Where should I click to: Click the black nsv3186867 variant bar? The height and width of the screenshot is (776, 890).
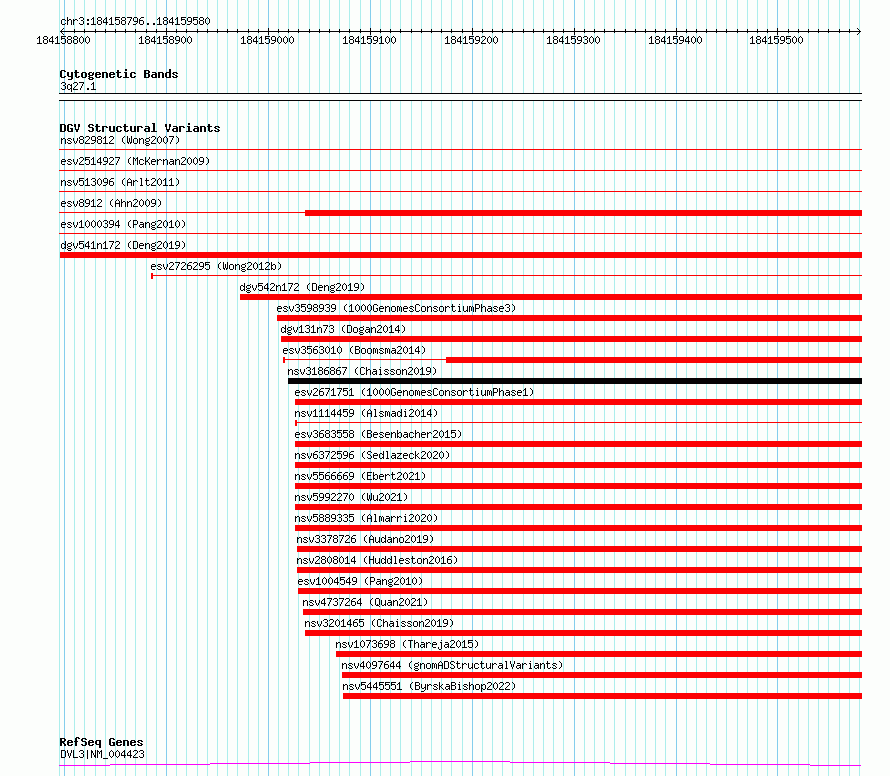pos(575,381)
